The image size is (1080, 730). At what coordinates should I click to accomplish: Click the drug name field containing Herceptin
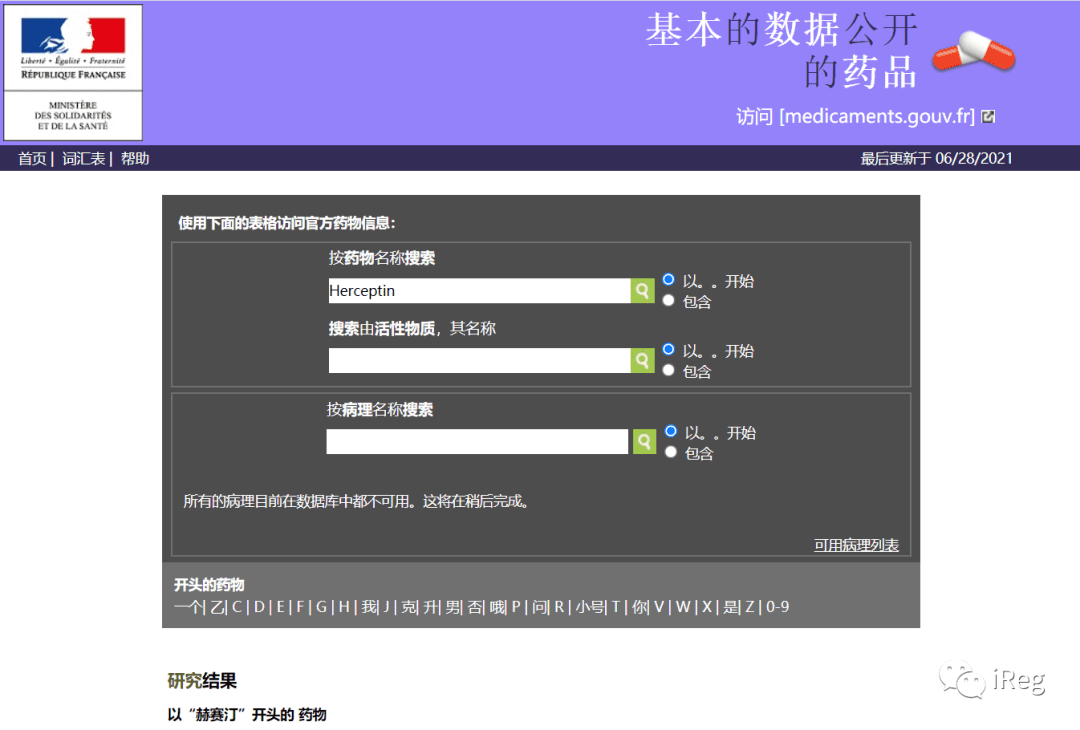pos(479,291)
